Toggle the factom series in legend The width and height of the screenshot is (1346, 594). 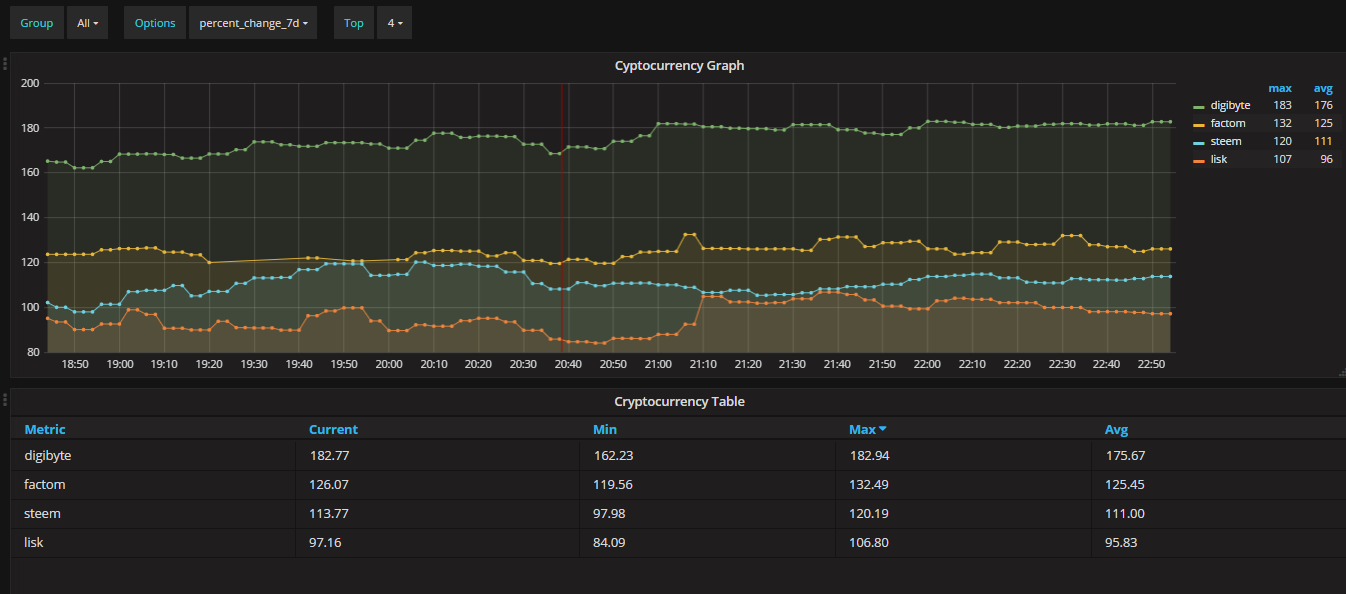coord(1228,123)
